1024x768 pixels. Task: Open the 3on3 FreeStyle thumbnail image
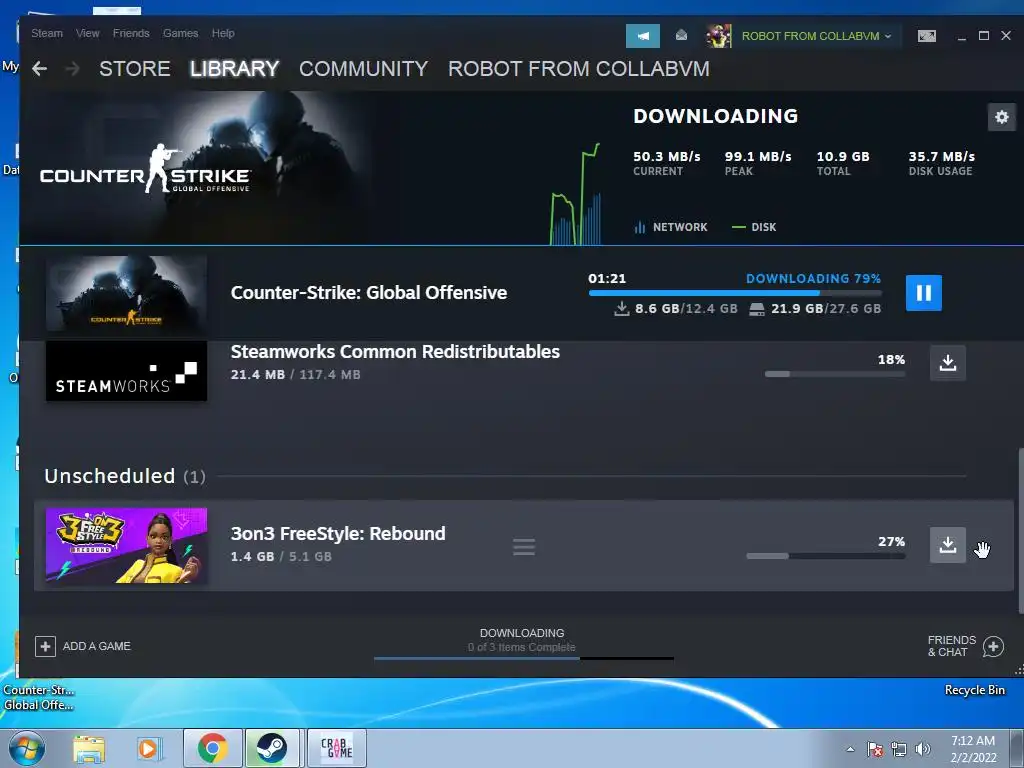coord(126,545)
